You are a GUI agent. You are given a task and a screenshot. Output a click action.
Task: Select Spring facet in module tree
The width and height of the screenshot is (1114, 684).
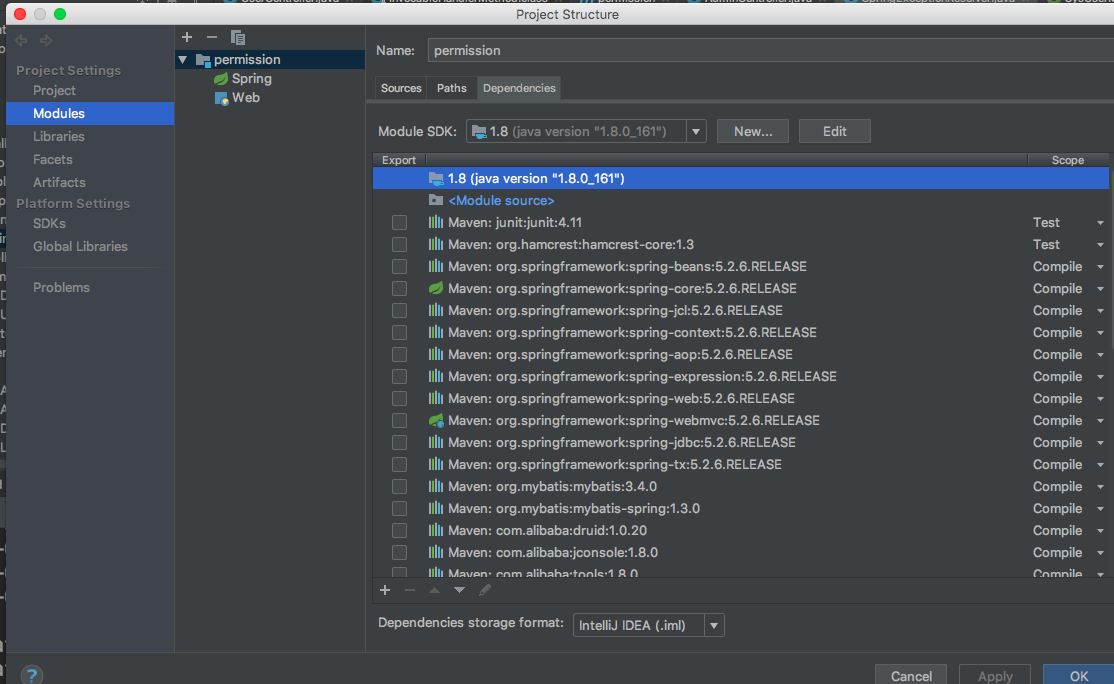click(243, 78)
